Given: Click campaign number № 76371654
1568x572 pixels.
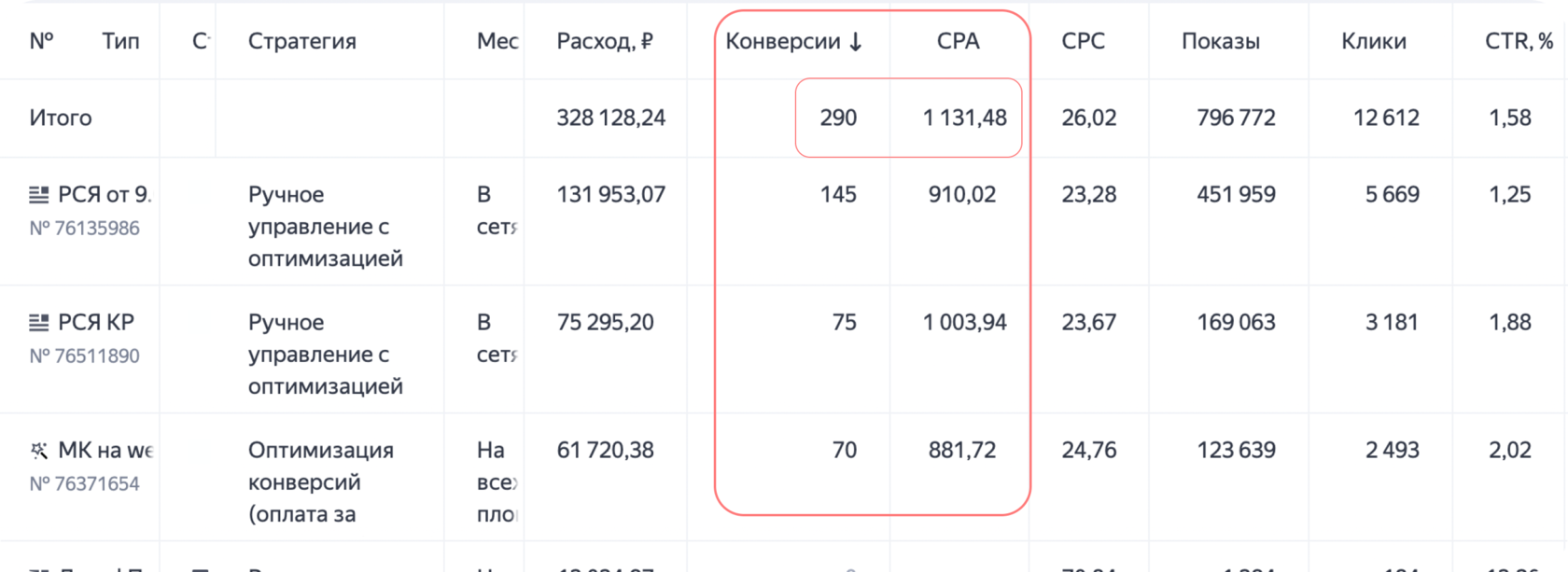Looking at the screenshot, I should click(84, 484).
